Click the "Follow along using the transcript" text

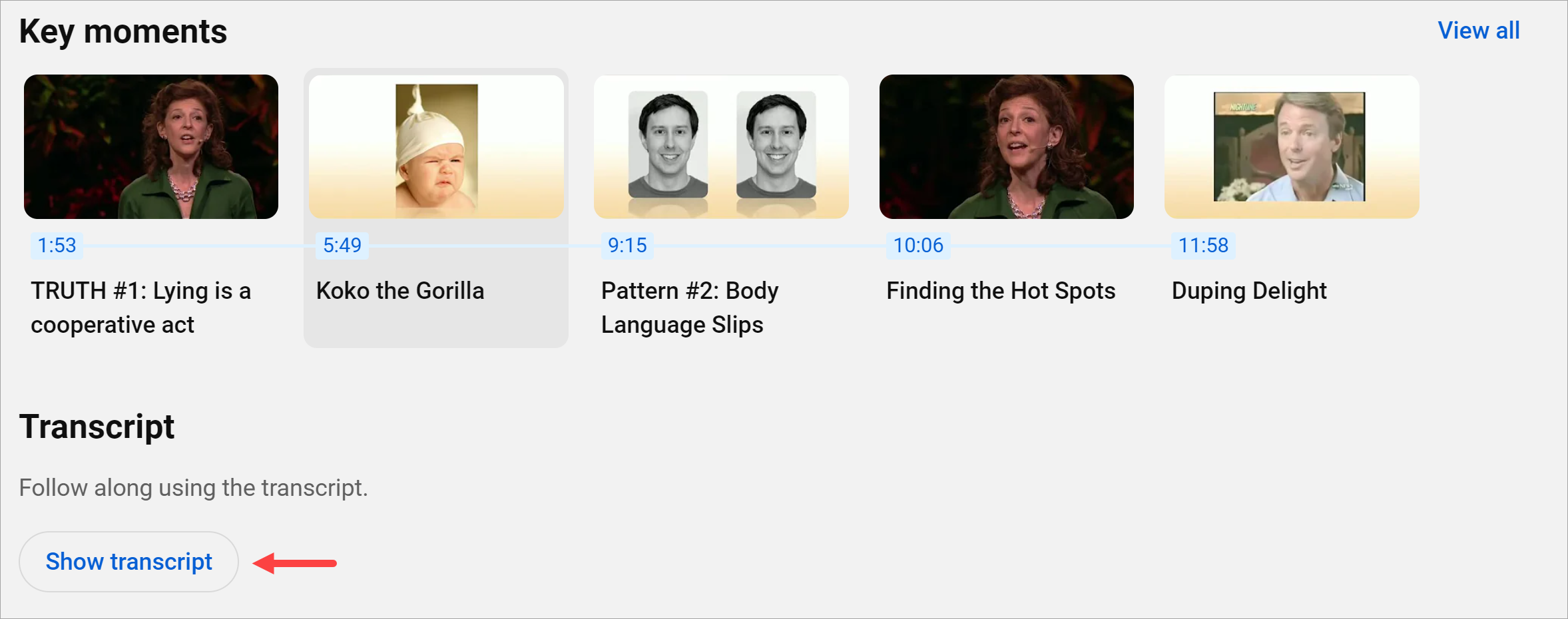pos(193,488)
